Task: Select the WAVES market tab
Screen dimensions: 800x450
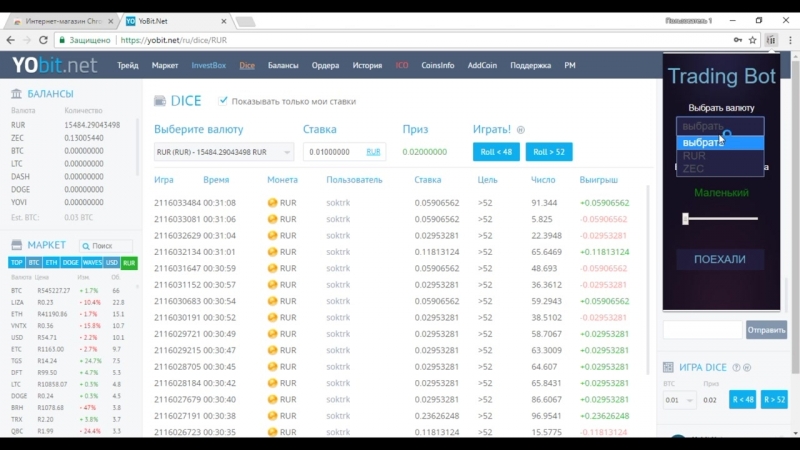Action: [92, 263]
